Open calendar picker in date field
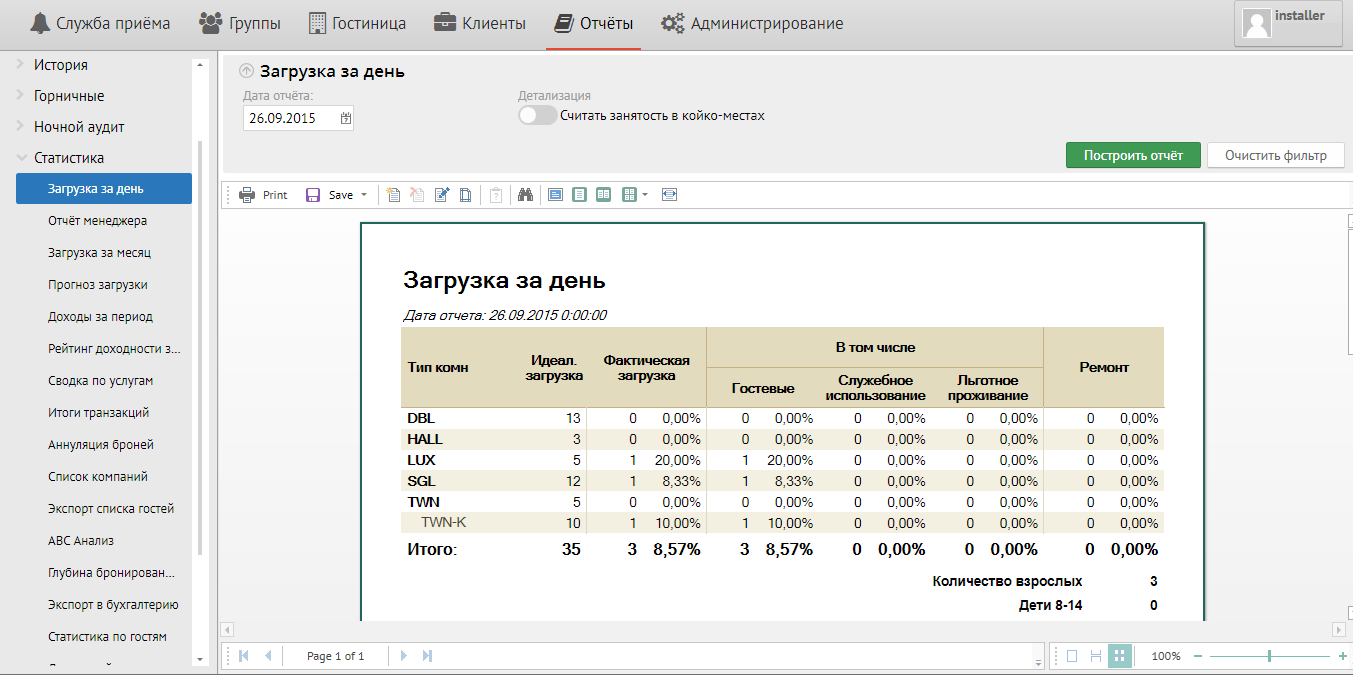 (346, 118)
